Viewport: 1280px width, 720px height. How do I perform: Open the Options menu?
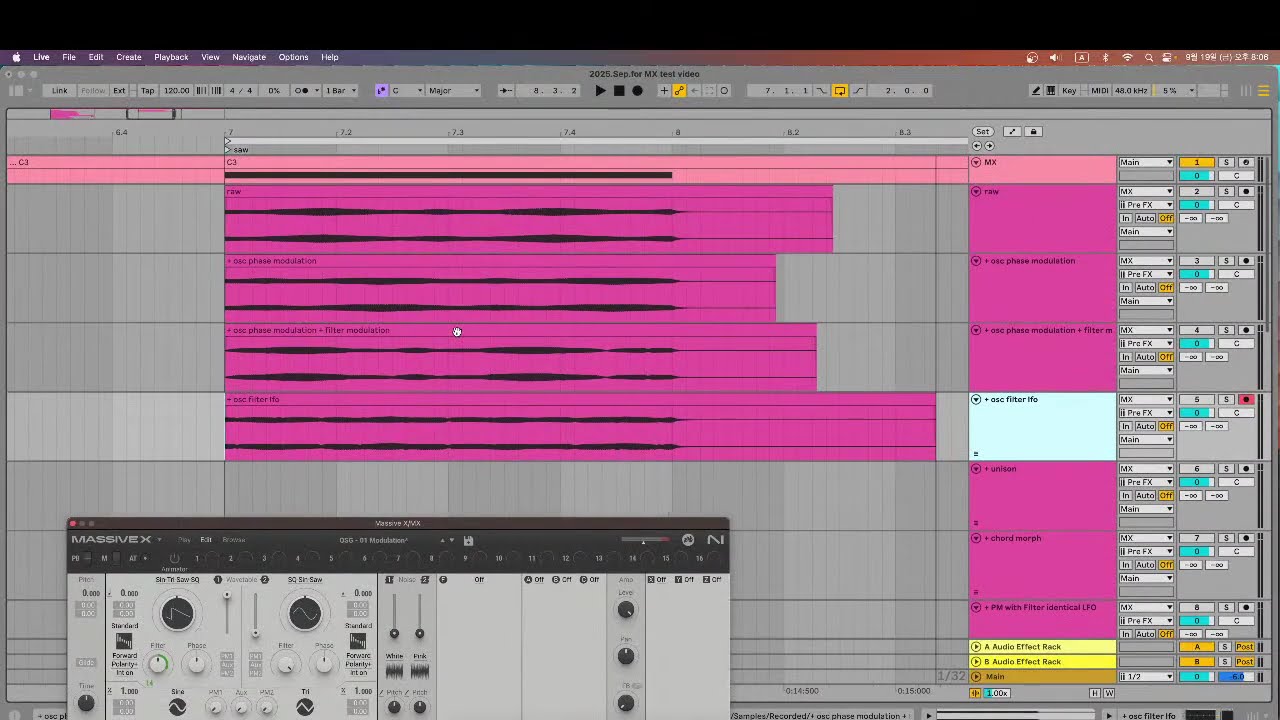coord(293,57)
